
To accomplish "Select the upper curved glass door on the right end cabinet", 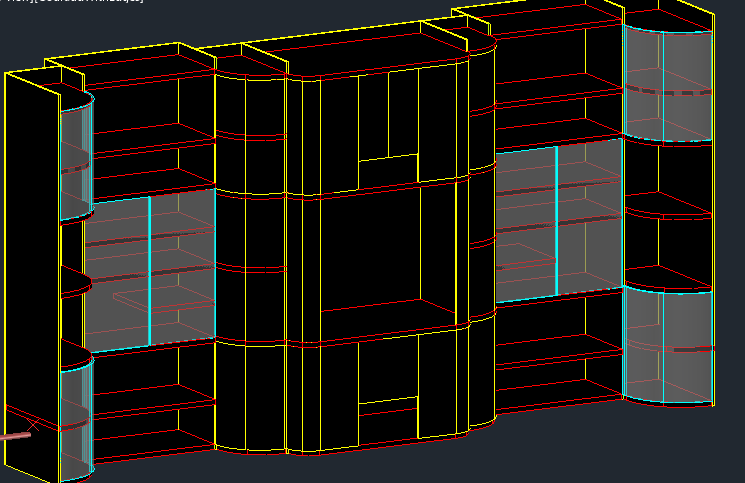I will pos(668,84).
